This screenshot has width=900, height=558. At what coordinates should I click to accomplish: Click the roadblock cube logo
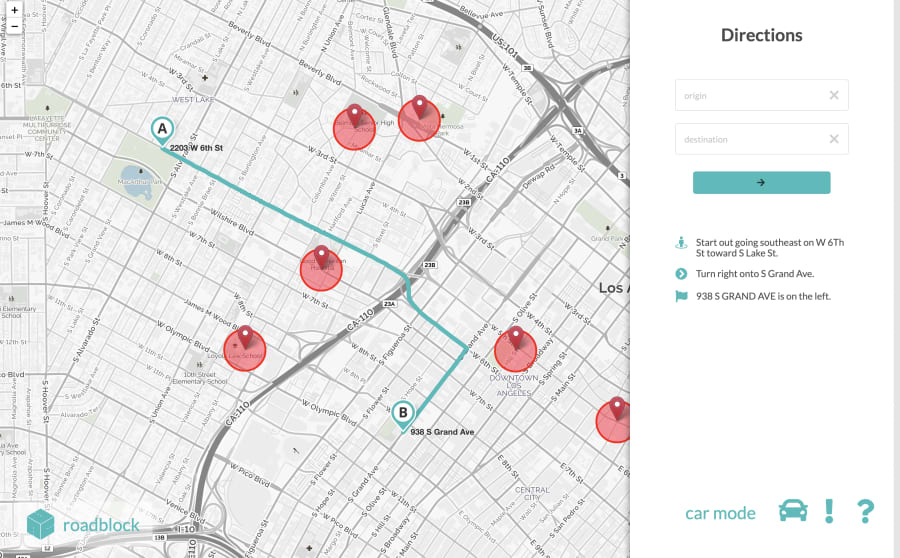[x=40, y=524]
